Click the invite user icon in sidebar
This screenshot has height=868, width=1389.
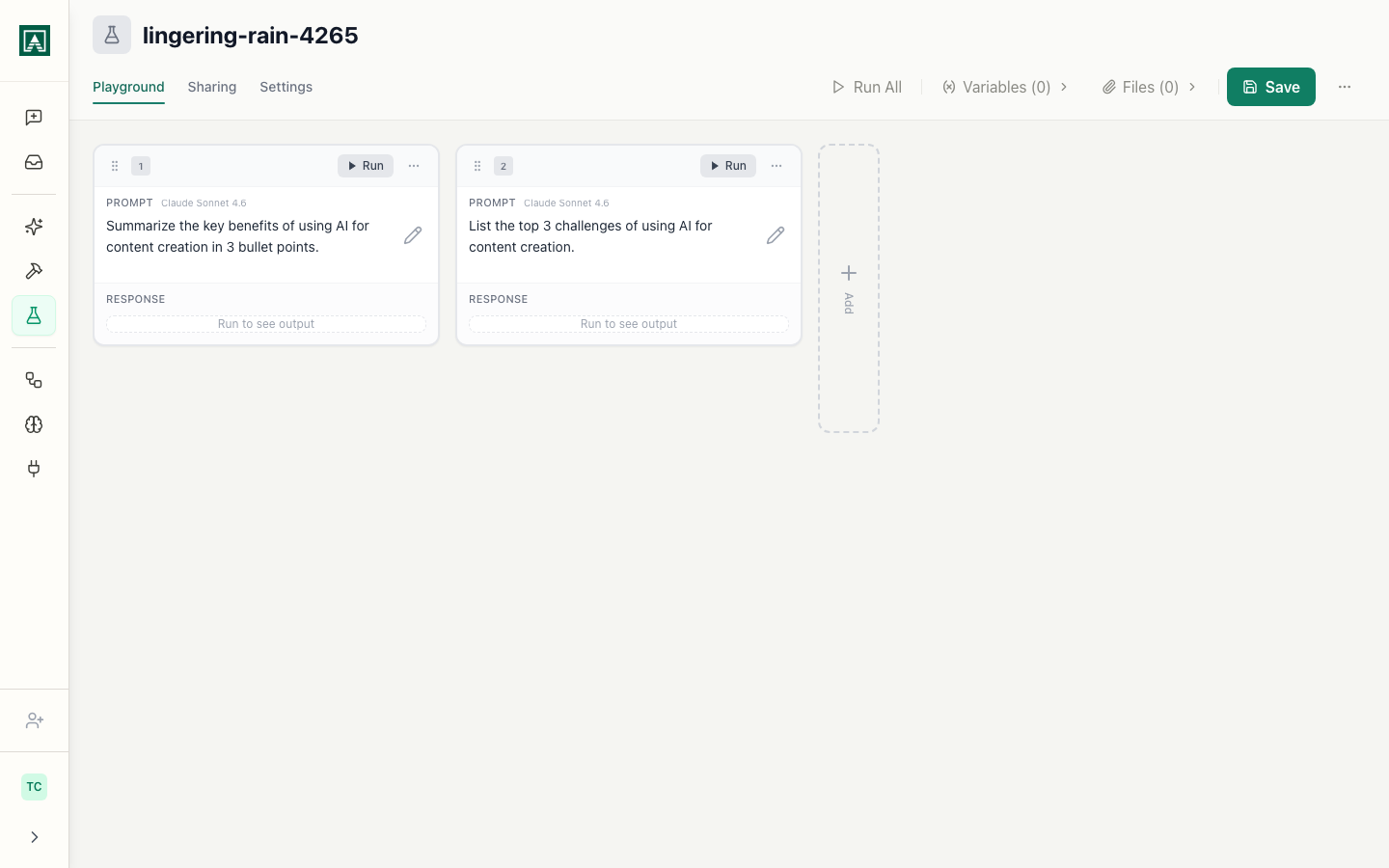34,720
